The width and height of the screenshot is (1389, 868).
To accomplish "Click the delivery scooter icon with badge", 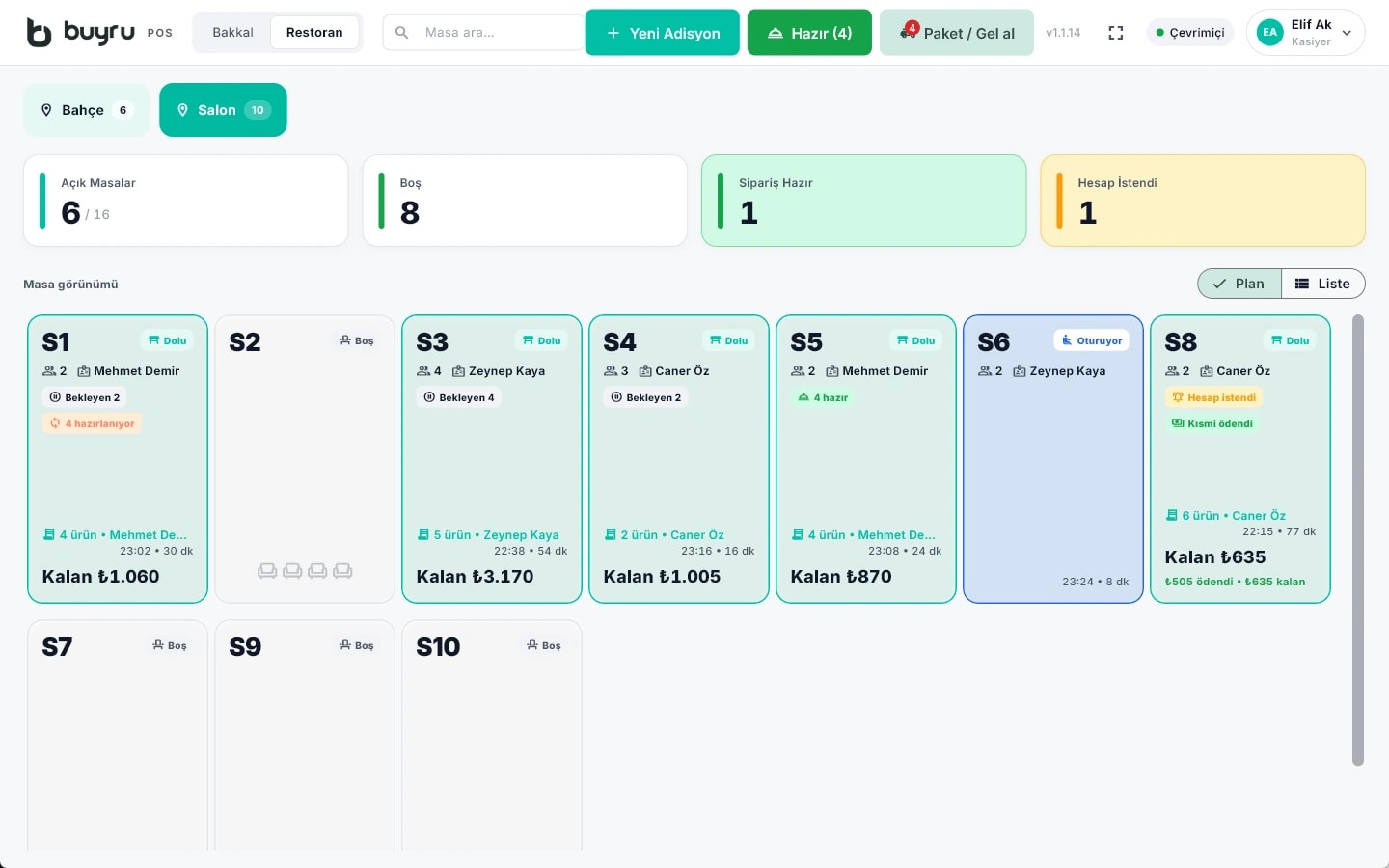I will [909, 31].
